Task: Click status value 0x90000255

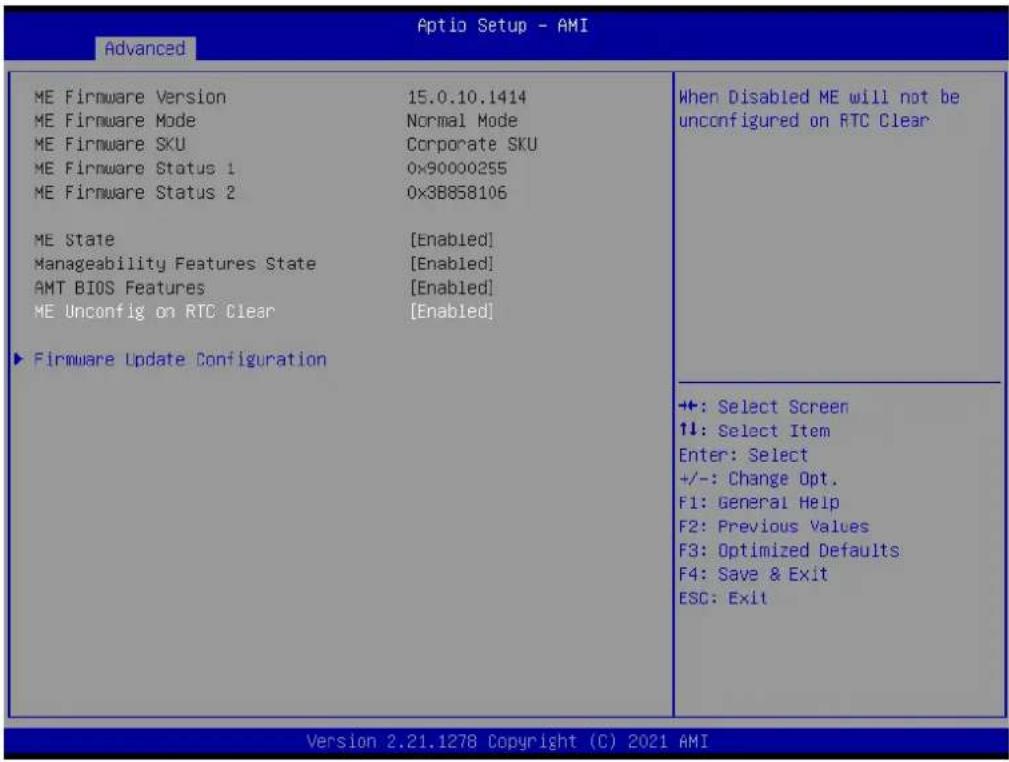Action: (x=457, y=169)
